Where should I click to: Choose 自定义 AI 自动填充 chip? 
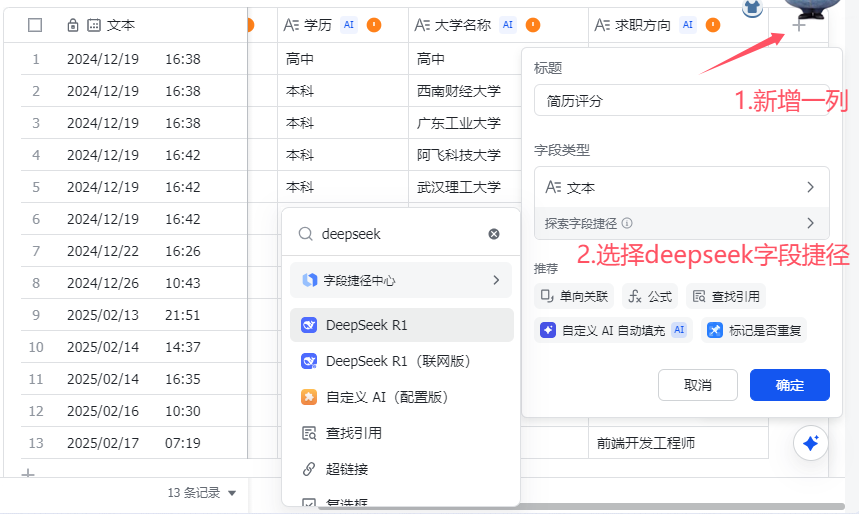point(613,330)
